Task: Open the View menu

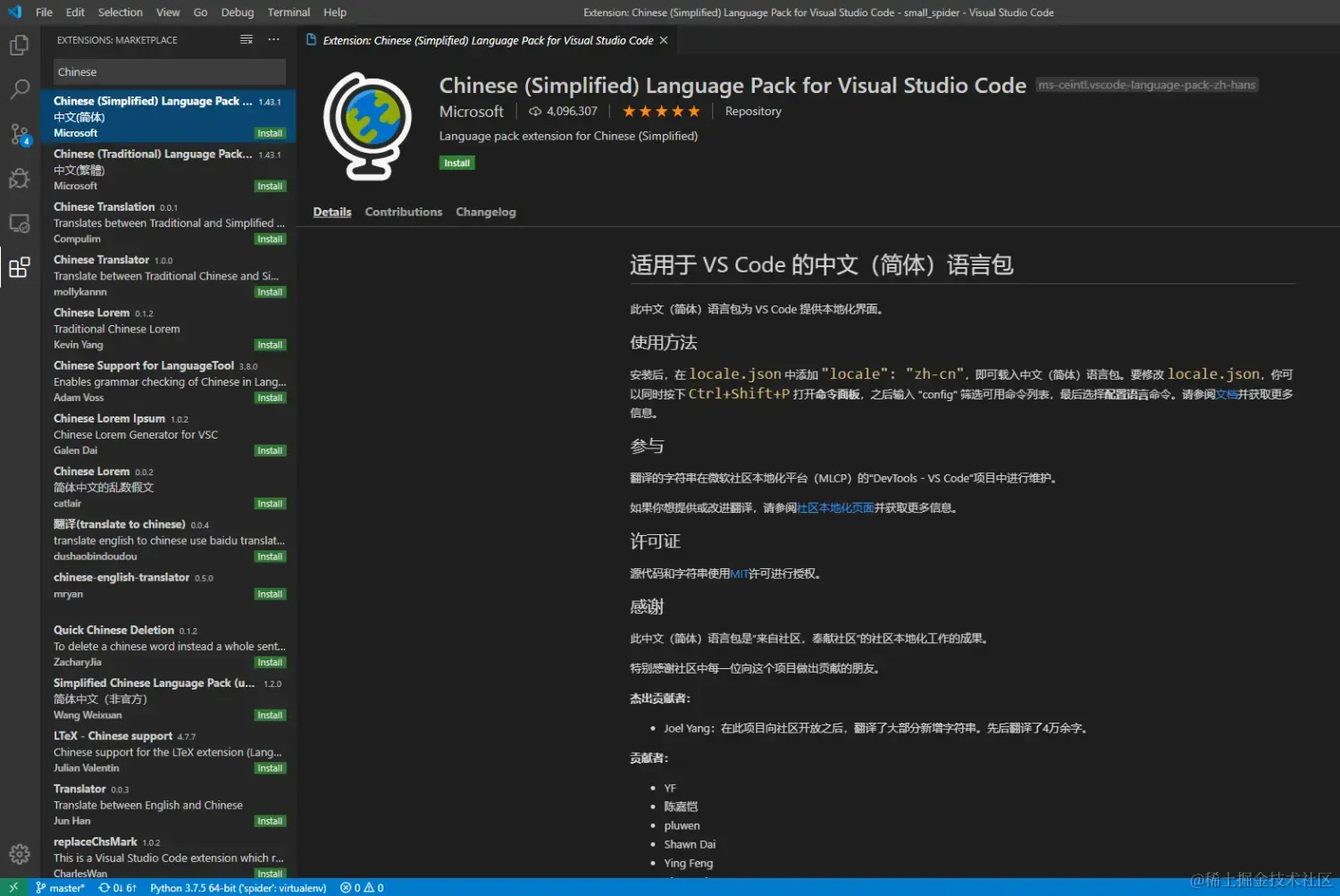Action: tap(168, 13)
